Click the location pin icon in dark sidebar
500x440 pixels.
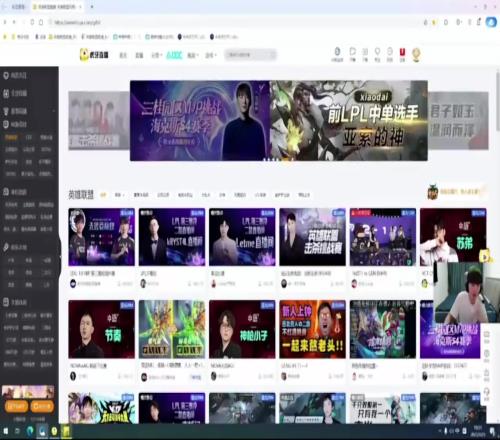coord(6,76)
